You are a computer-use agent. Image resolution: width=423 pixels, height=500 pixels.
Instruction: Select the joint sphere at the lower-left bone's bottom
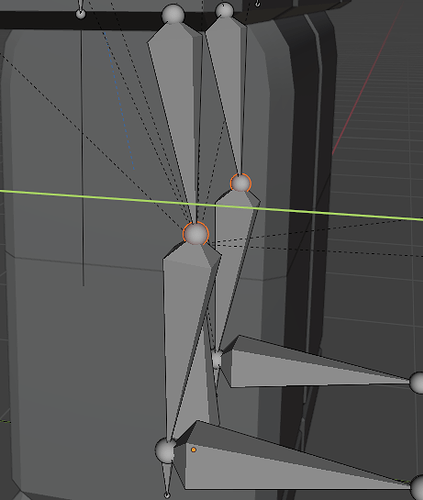click(x=165, y=450)
